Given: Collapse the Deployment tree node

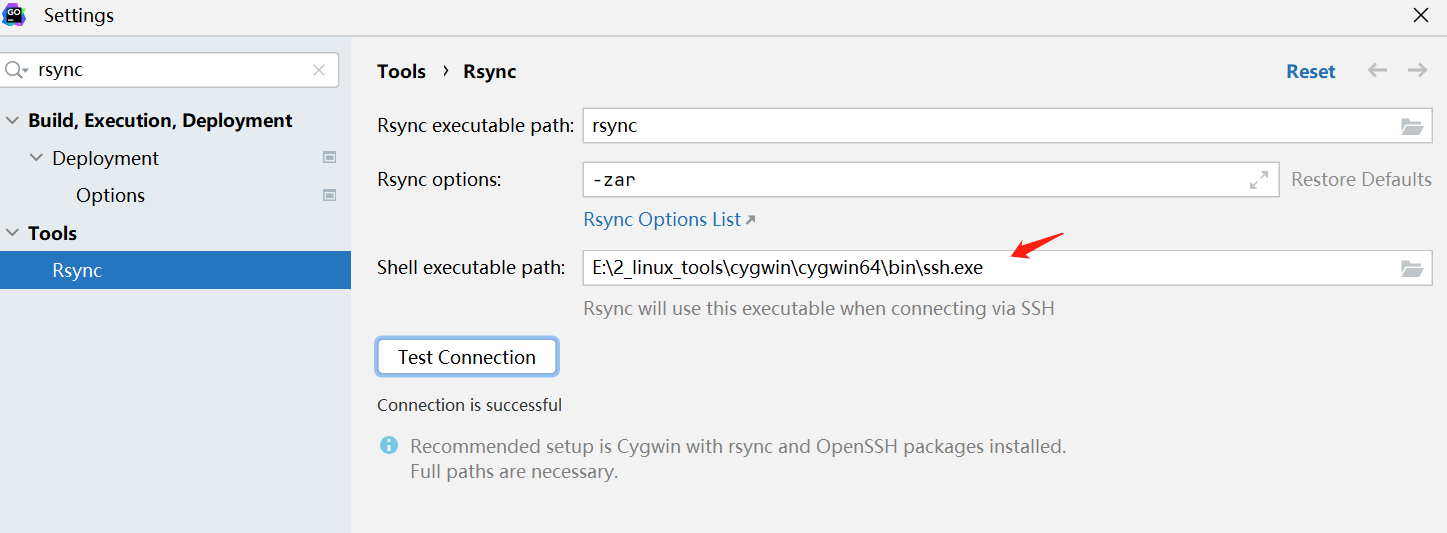Looking at the screenshot, I should coord(36,158).
